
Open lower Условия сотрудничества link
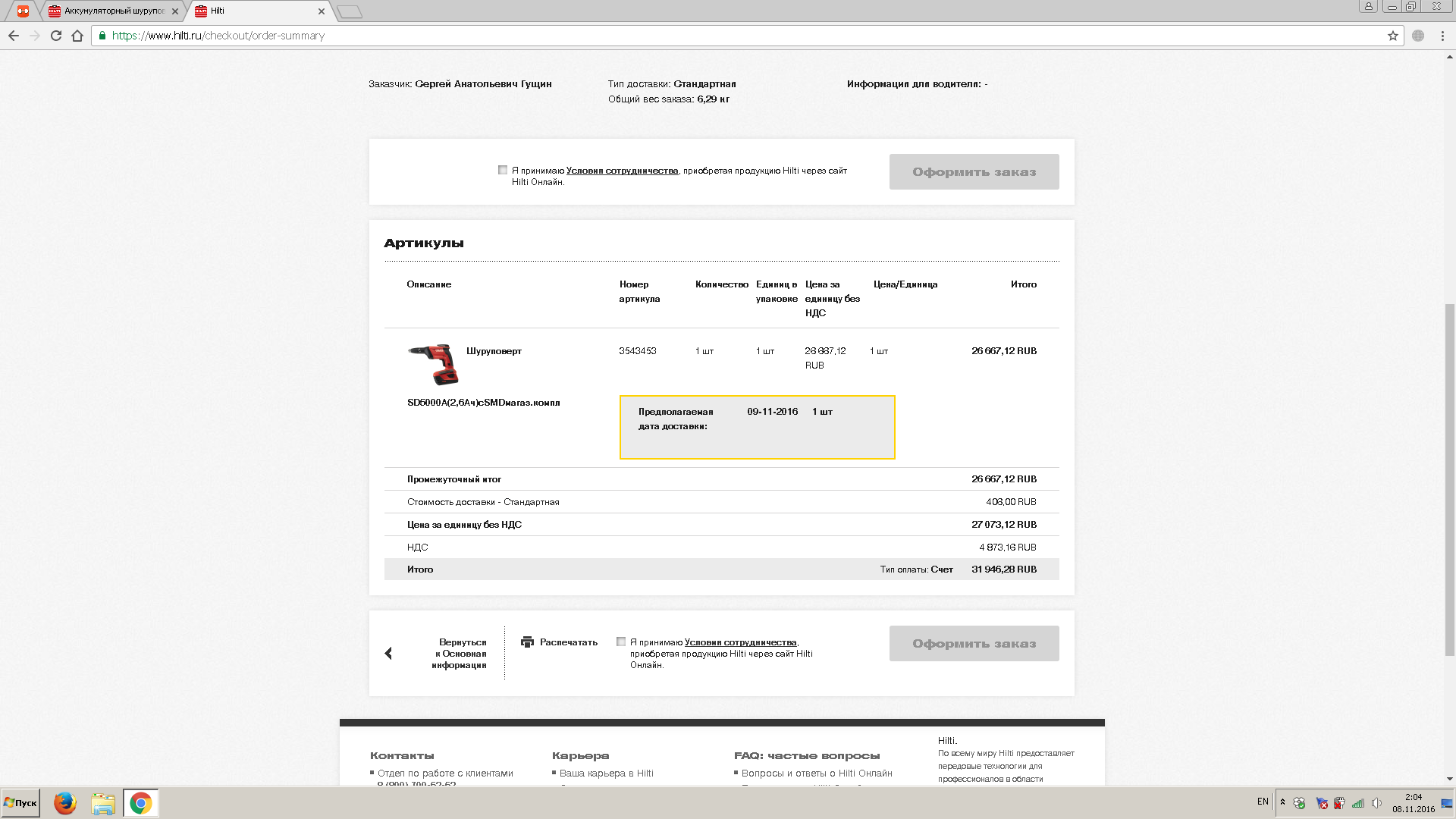pyautogui.click(x=740, y=642)
